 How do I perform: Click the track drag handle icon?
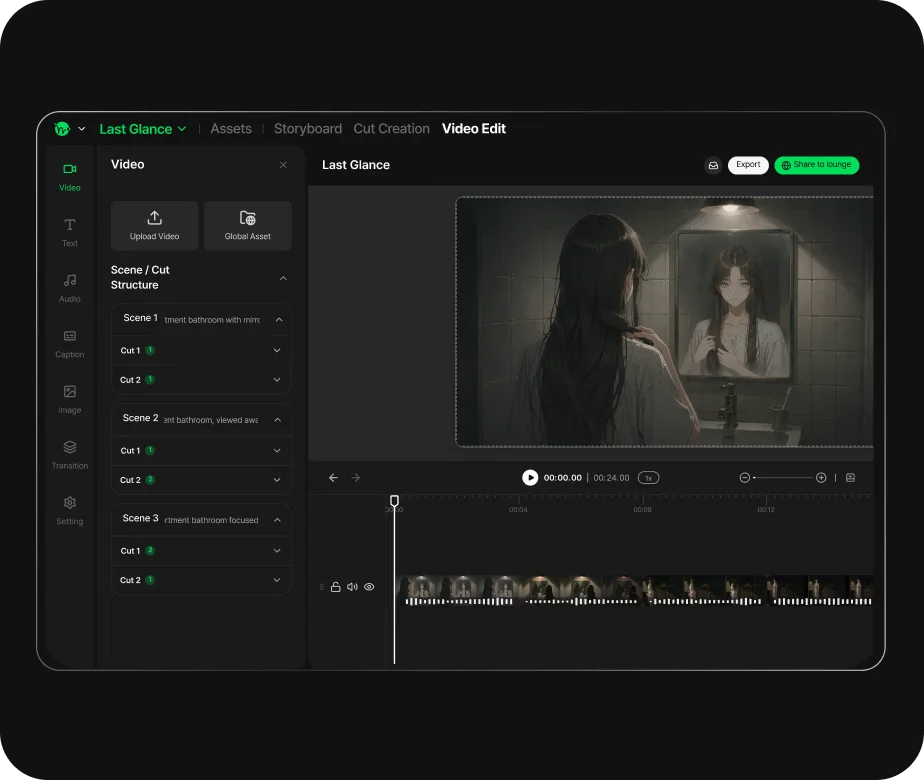tap(322, 587)
